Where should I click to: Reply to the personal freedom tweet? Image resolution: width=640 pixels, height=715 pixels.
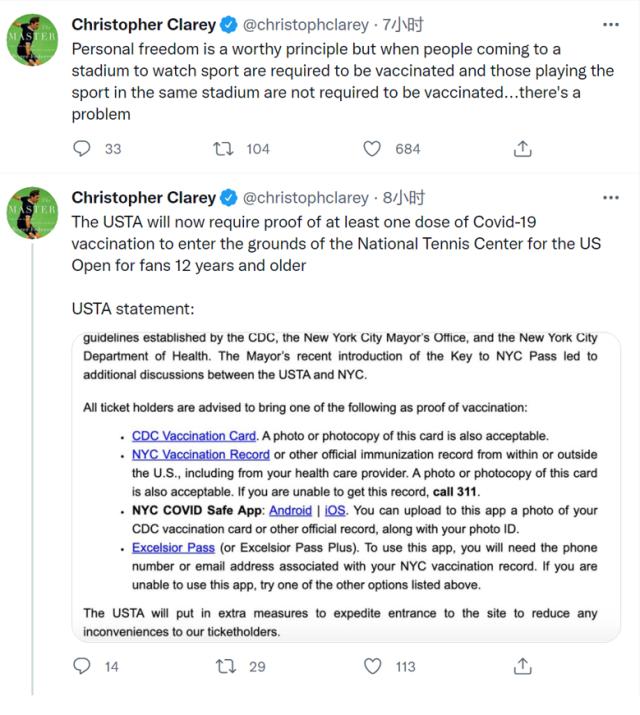point(83,149)
